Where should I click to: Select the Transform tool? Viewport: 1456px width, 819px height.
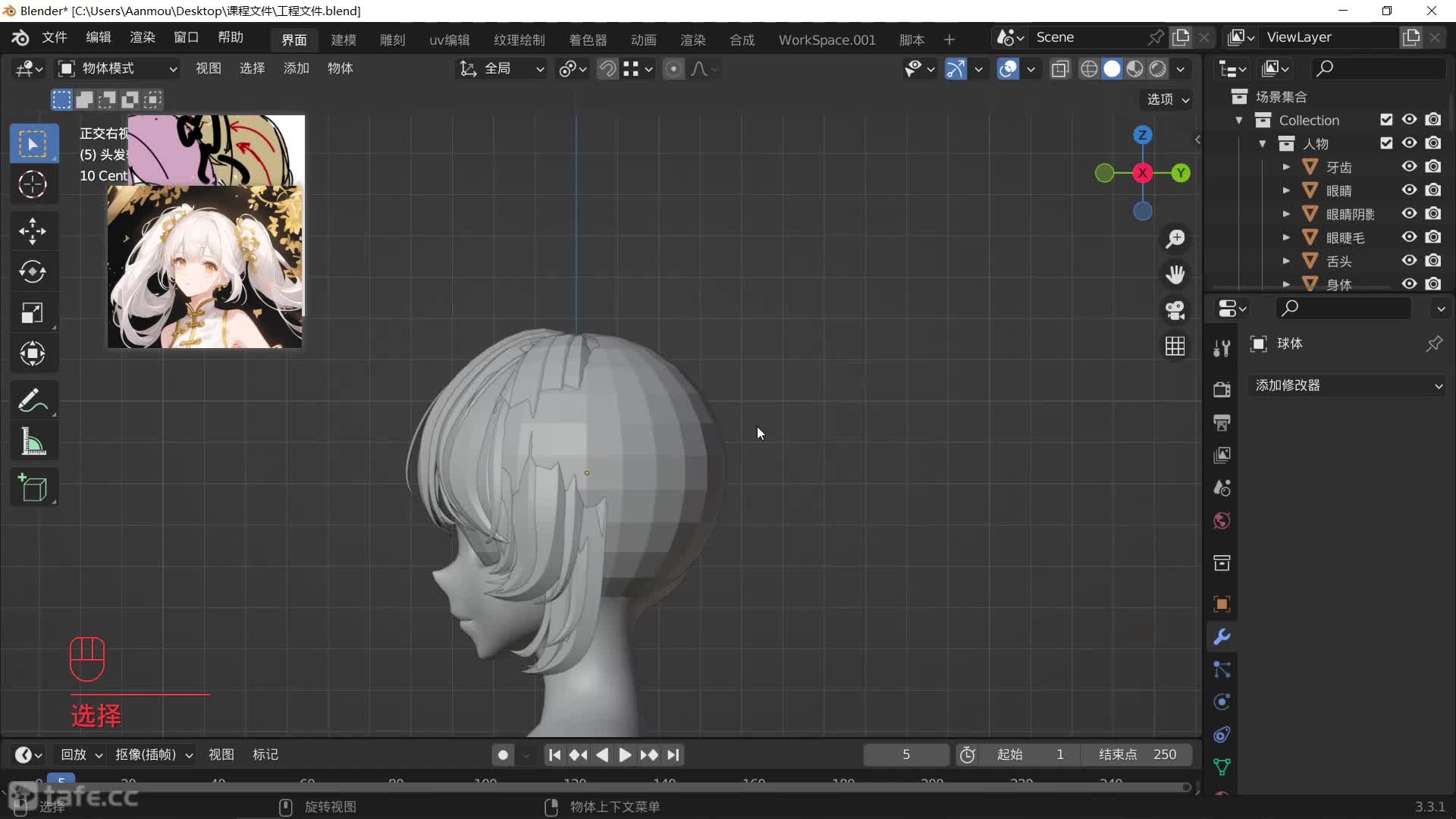click(33, 353)
